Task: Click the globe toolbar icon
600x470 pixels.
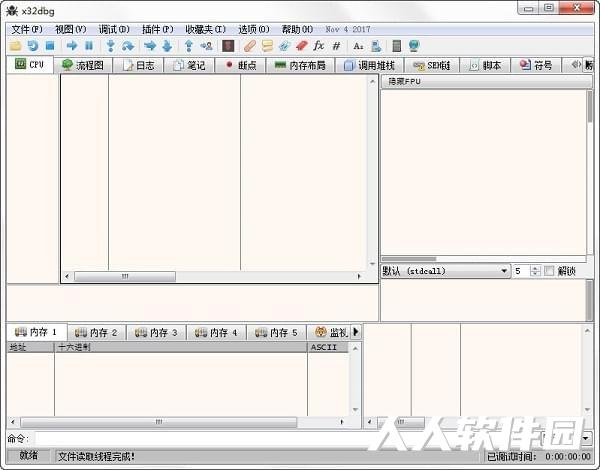Action: click(x=414, y=46)
